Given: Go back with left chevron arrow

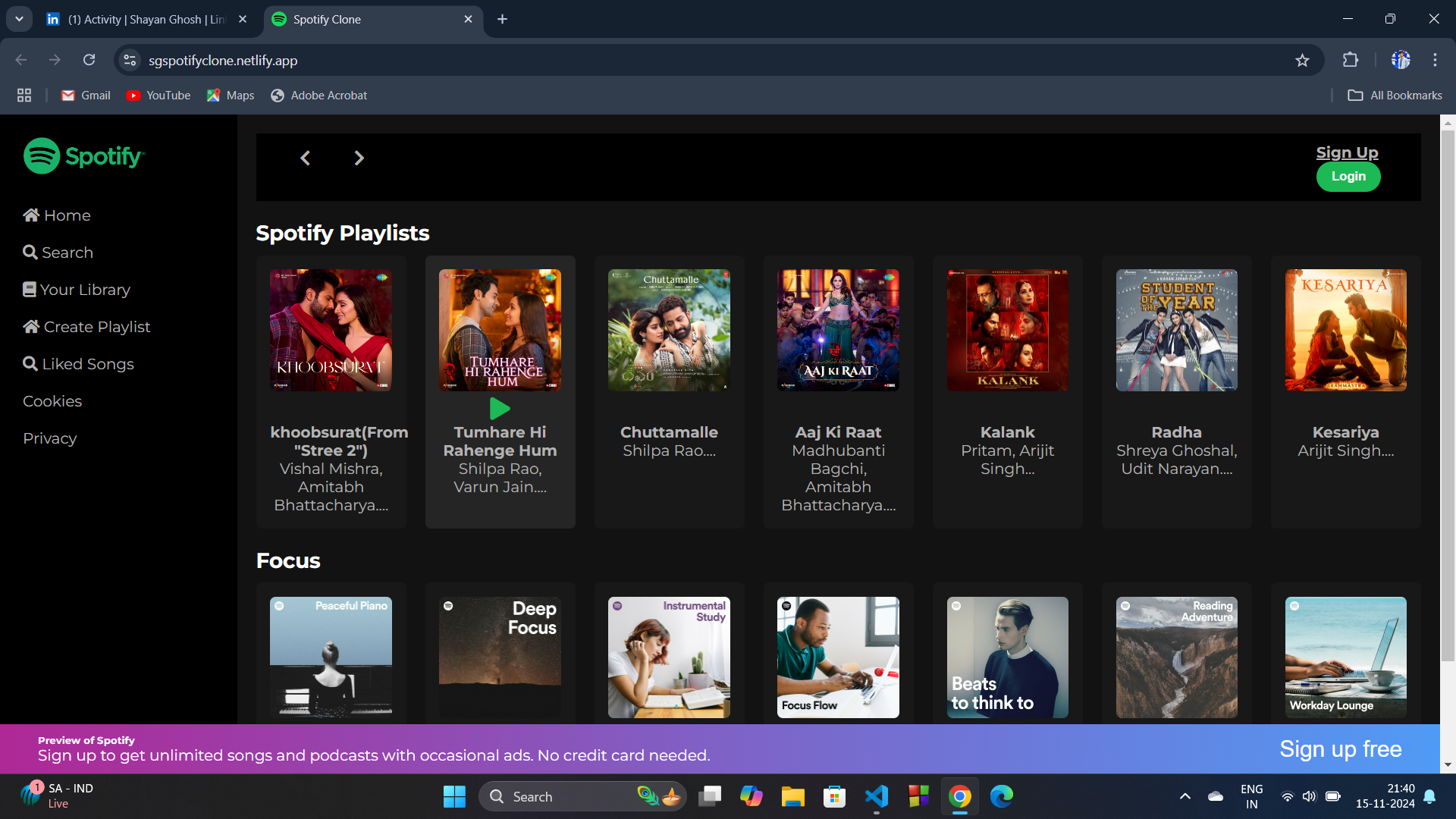Looking at the screenshot, I should pos(306,158).
